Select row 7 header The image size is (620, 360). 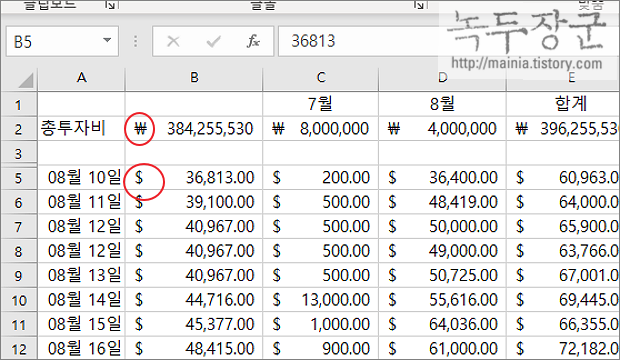pos(19,227)
